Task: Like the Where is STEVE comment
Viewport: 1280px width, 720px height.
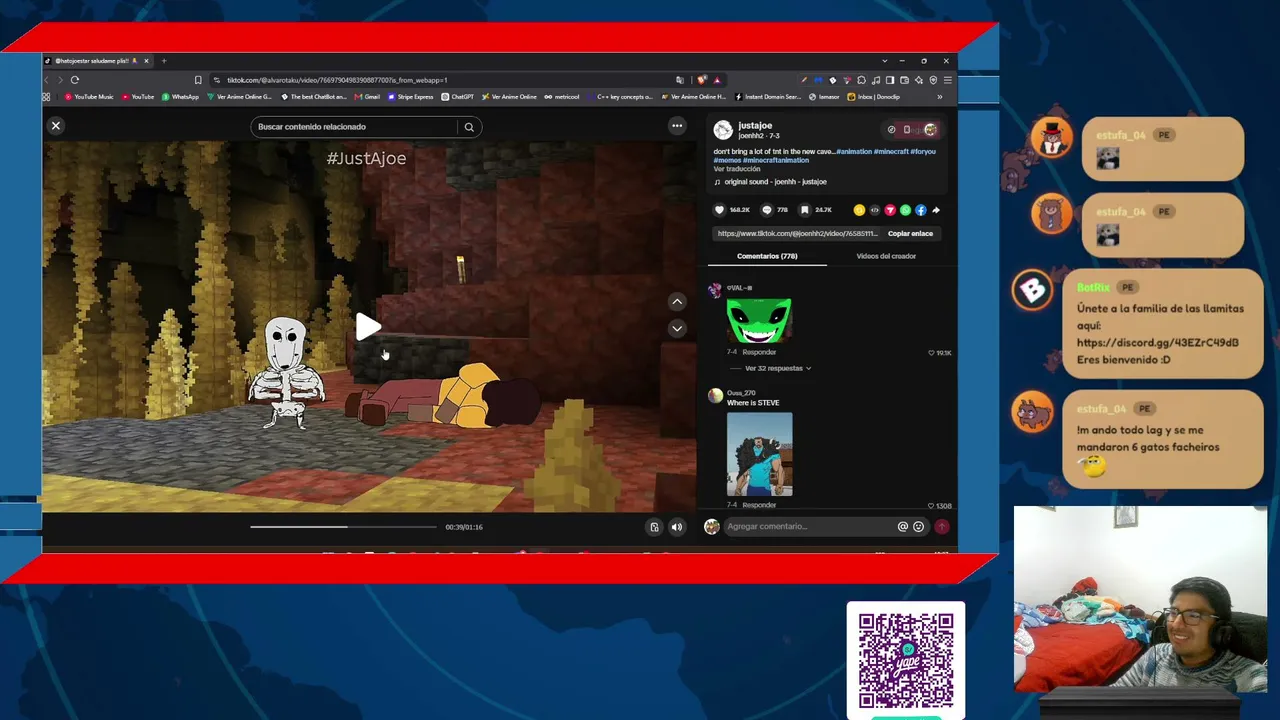Action: click(x=932, y=506)
